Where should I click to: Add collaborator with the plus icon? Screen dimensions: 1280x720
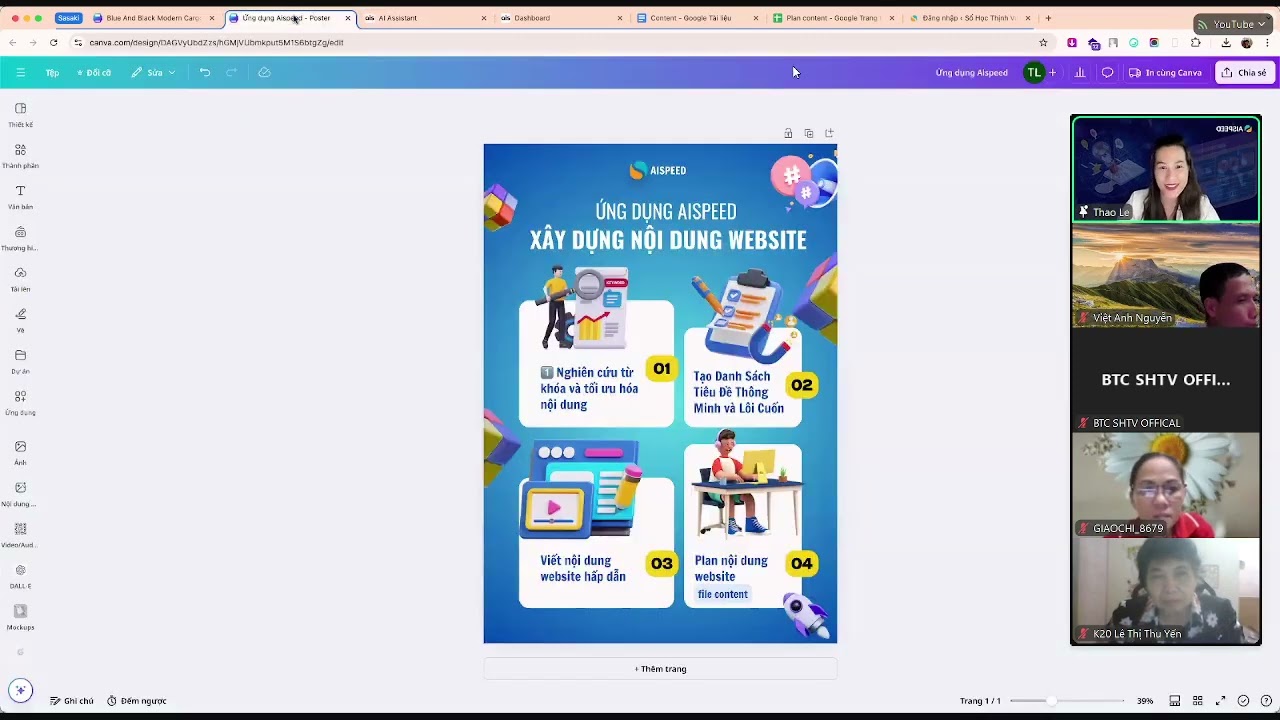coord(1052,72)
